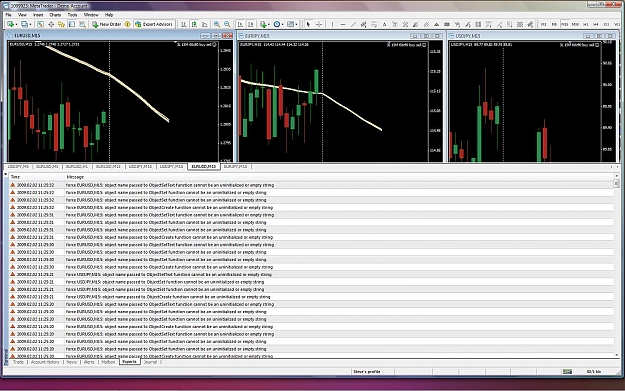The height and width of the screenshot is (391, 625).
Task: Switch chart to M15 timeframe
Action: point(564,24)
